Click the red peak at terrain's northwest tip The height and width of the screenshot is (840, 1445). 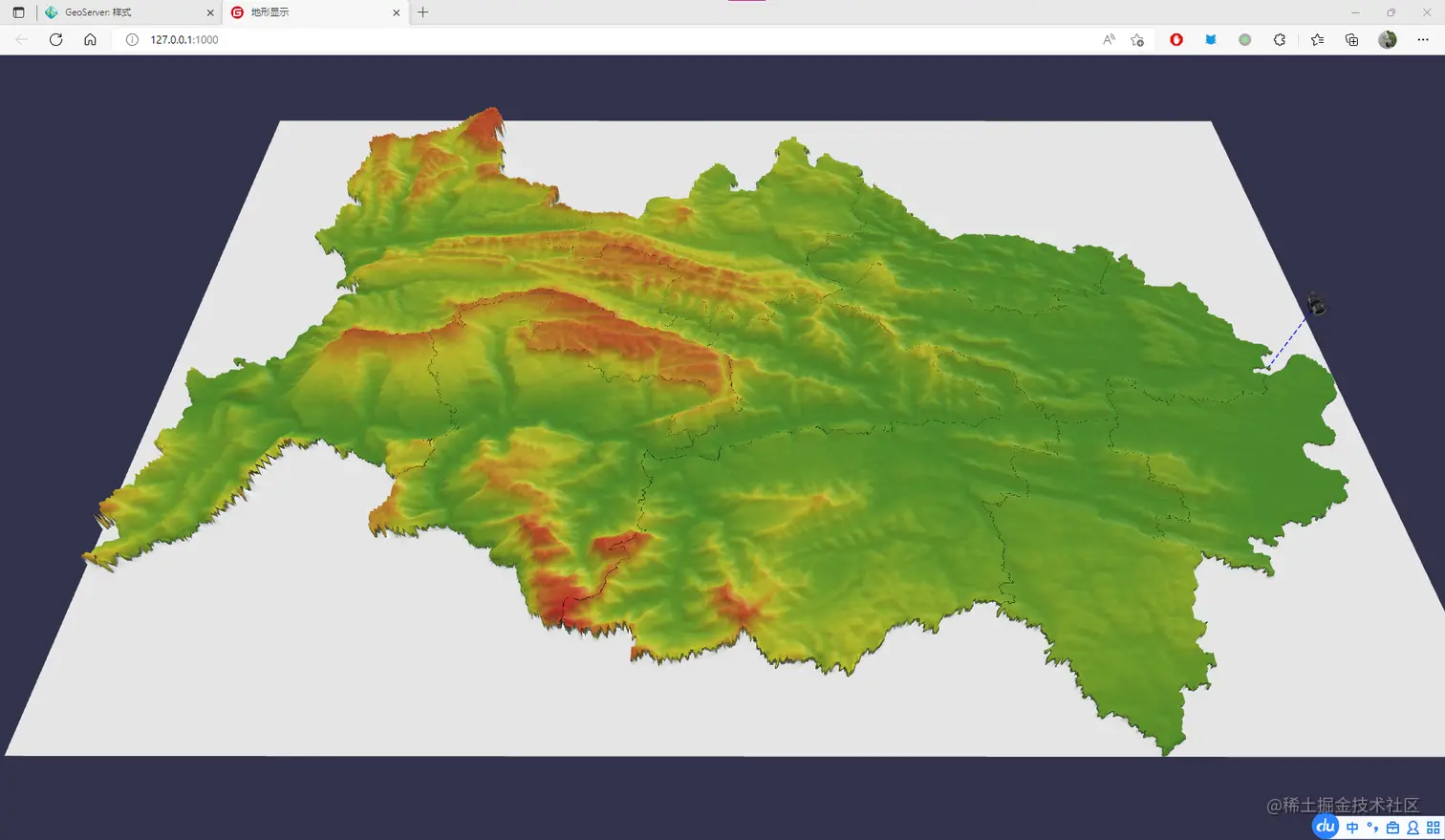tap(488, 128)
